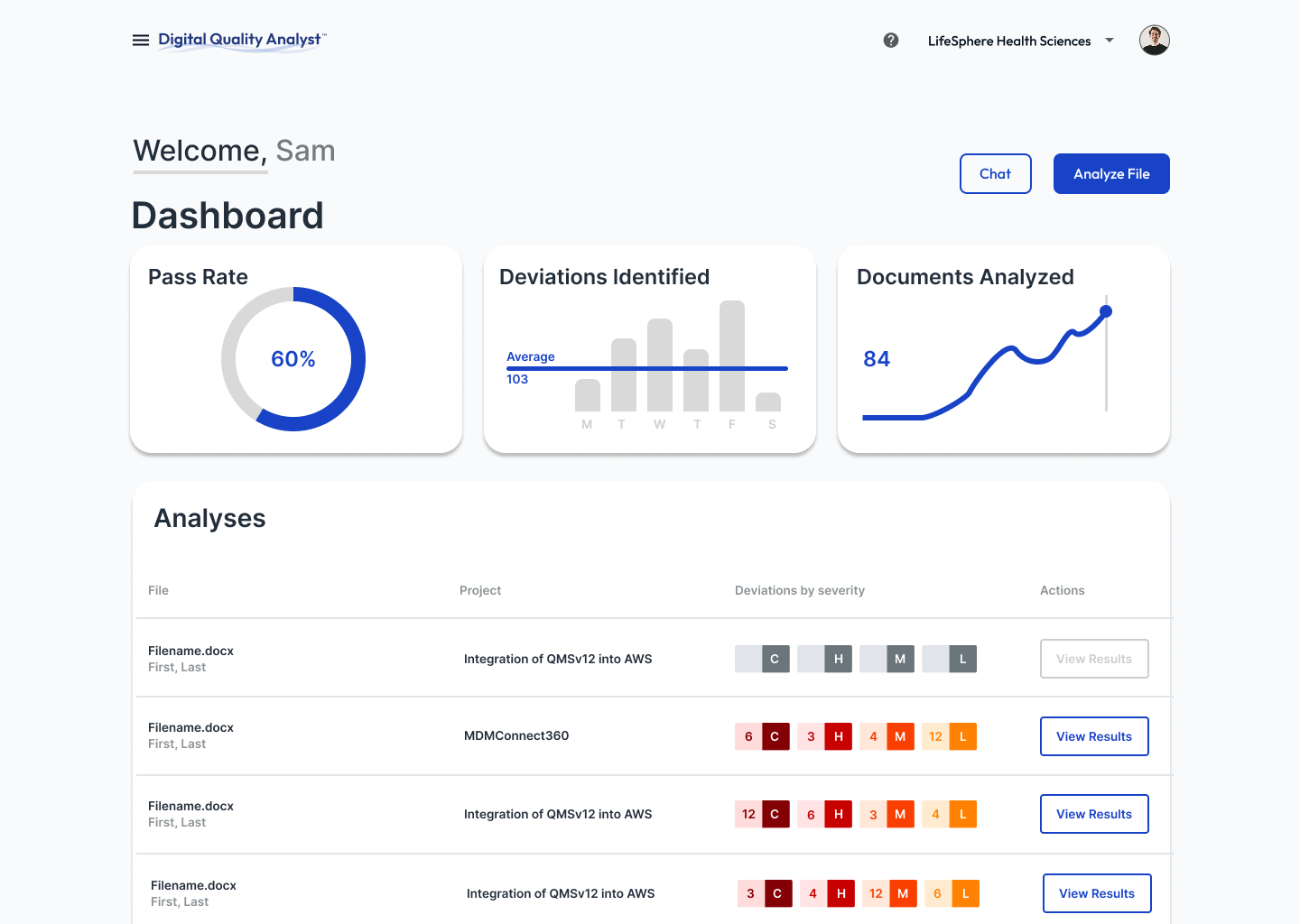Screen dimensions: 1300x924
Task: Click the grey C badge in first row
Action: [x=775, y=659]
